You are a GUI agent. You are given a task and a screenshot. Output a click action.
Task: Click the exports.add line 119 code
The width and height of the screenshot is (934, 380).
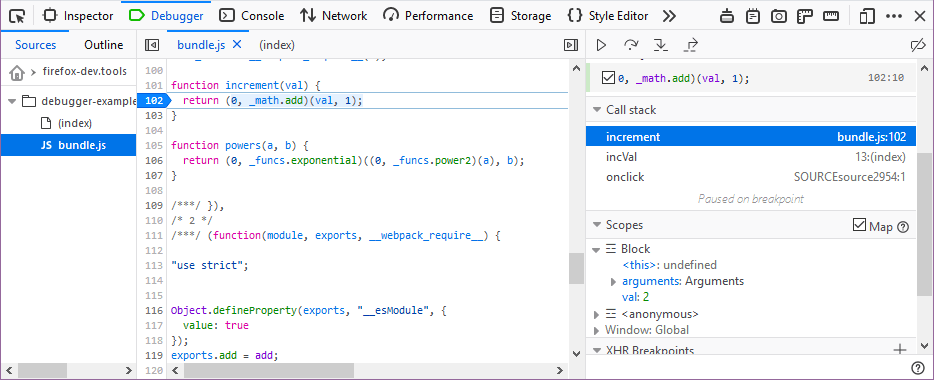pos(225,356)
